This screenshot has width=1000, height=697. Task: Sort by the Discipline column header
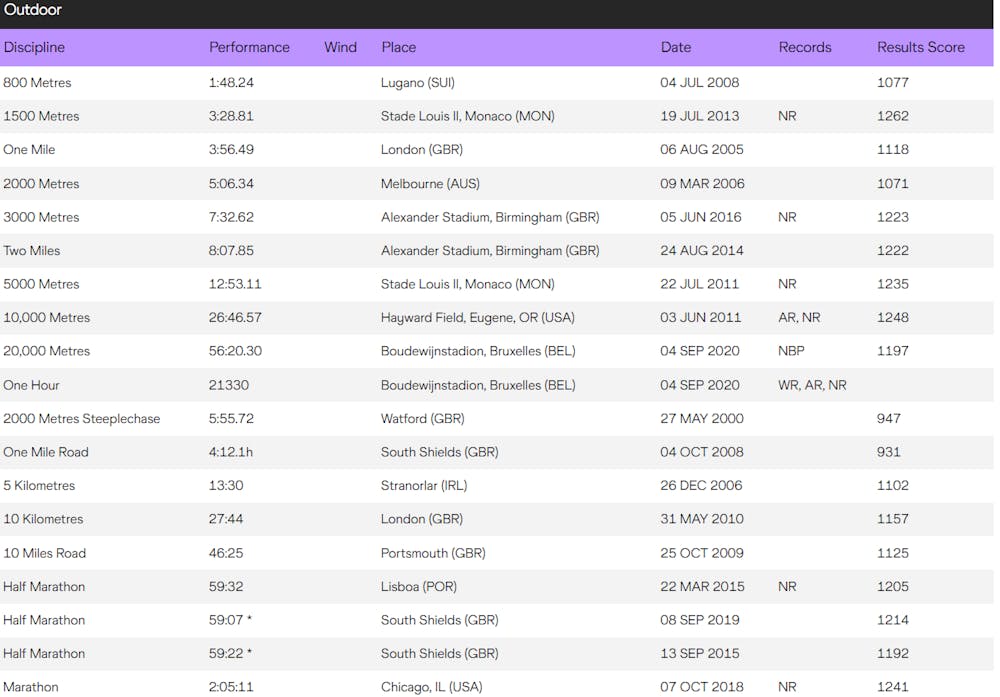34,47
